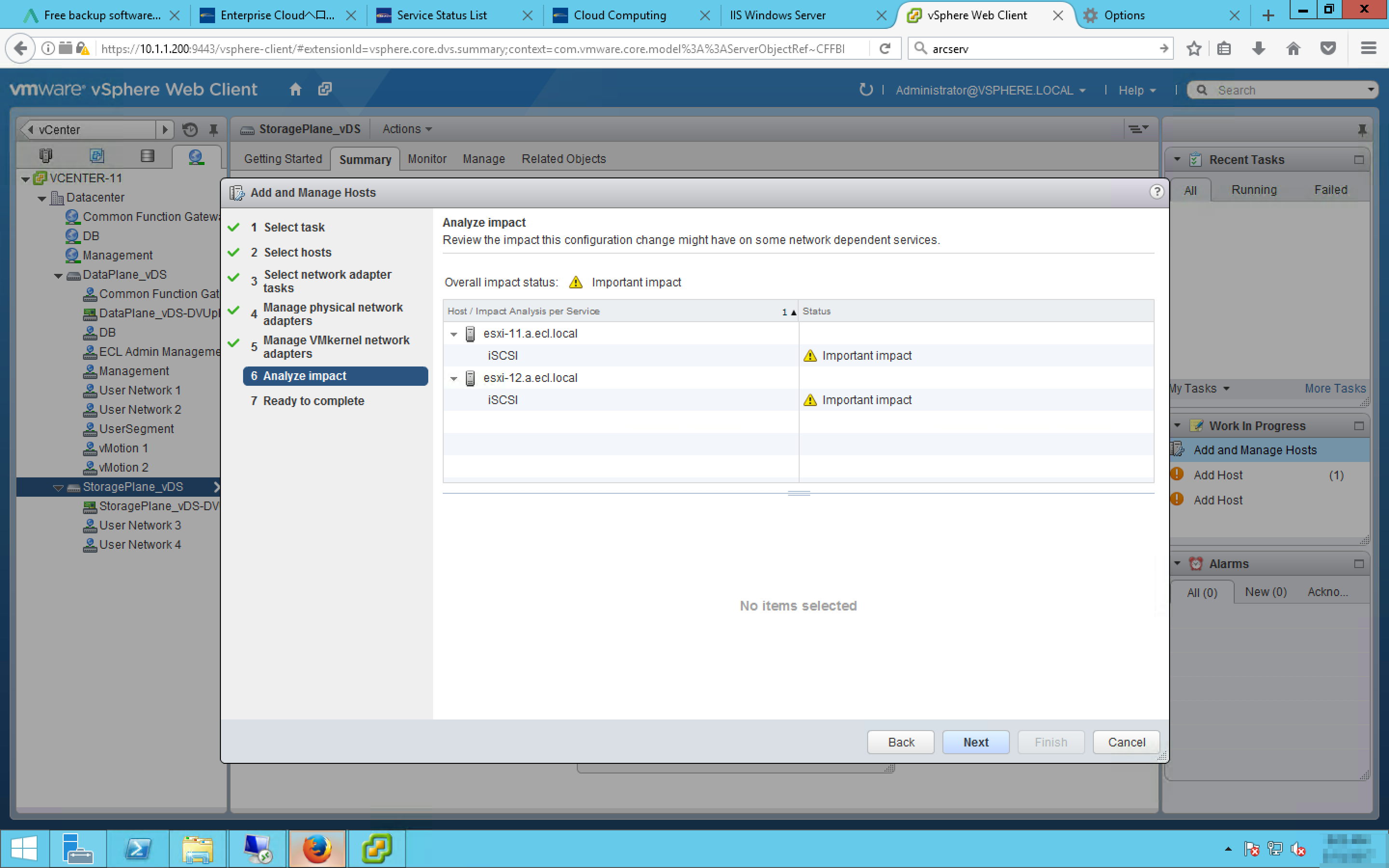Click the refresh icon near Administrator menu

865,90
